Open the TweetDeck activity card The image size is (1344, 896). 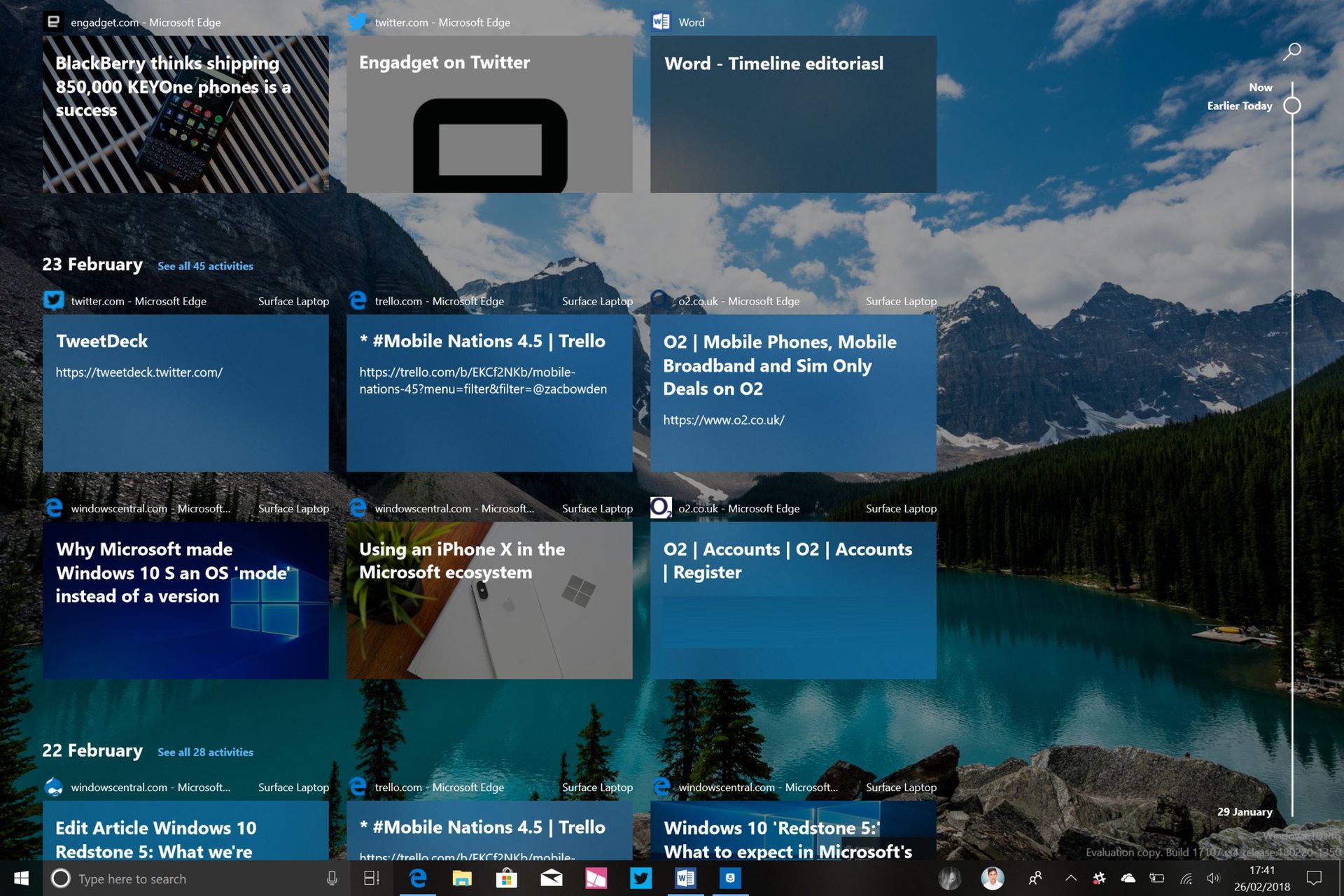[x=185, y=392]
